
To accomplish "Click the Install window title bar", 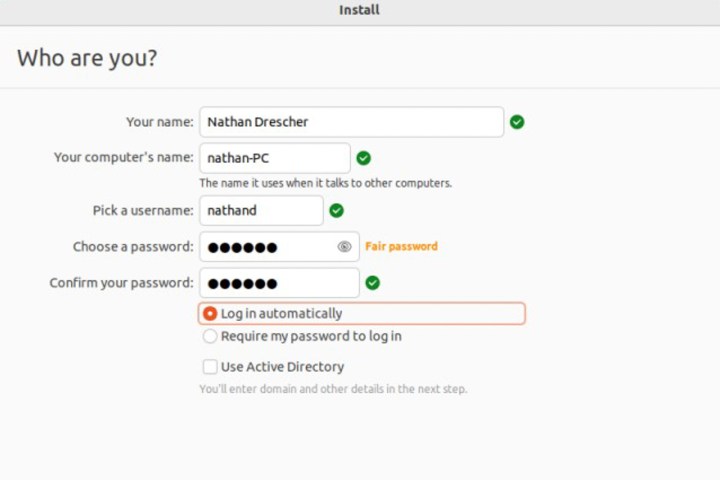I will (359, 10).
